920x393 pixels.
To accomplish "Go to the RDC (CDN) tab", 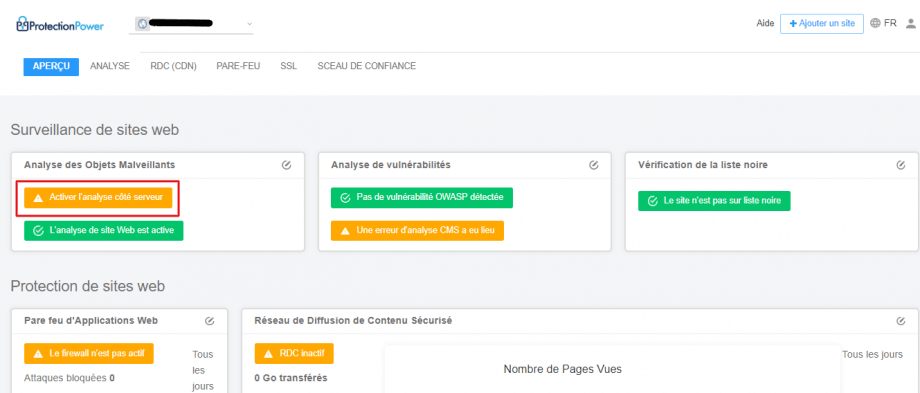I will pyautogui.click(x=173, y=66).
